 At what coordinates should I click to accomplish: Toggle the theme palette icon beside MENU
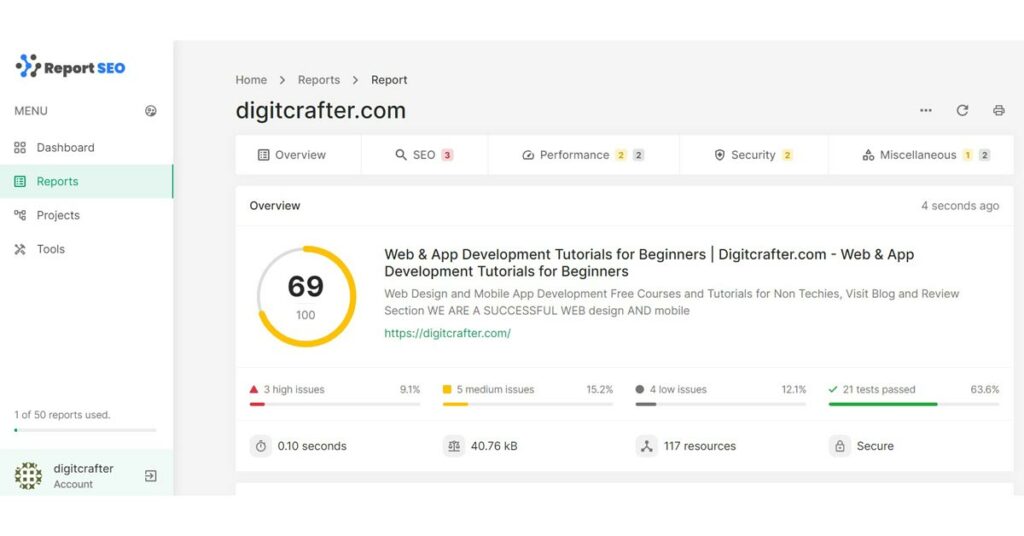pyautogui.click(x=151, y=111)
